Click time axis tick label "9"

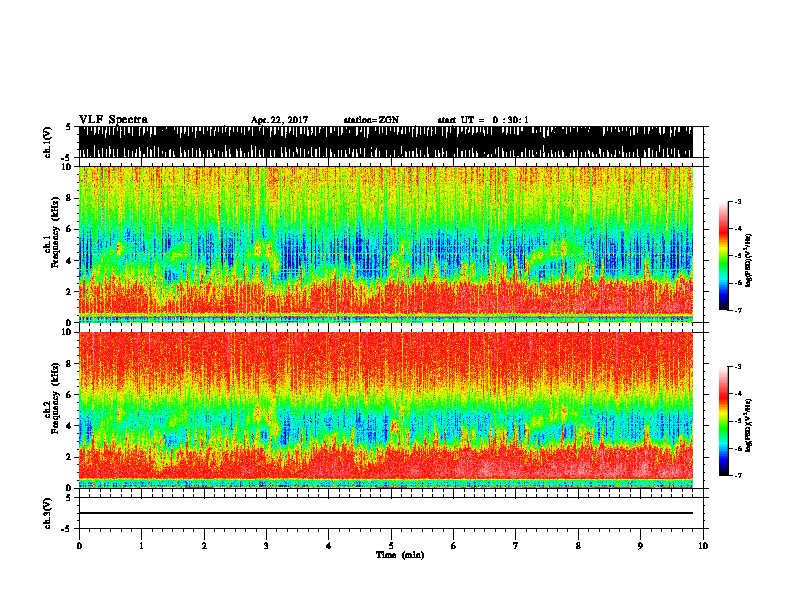tap(640, 546)
